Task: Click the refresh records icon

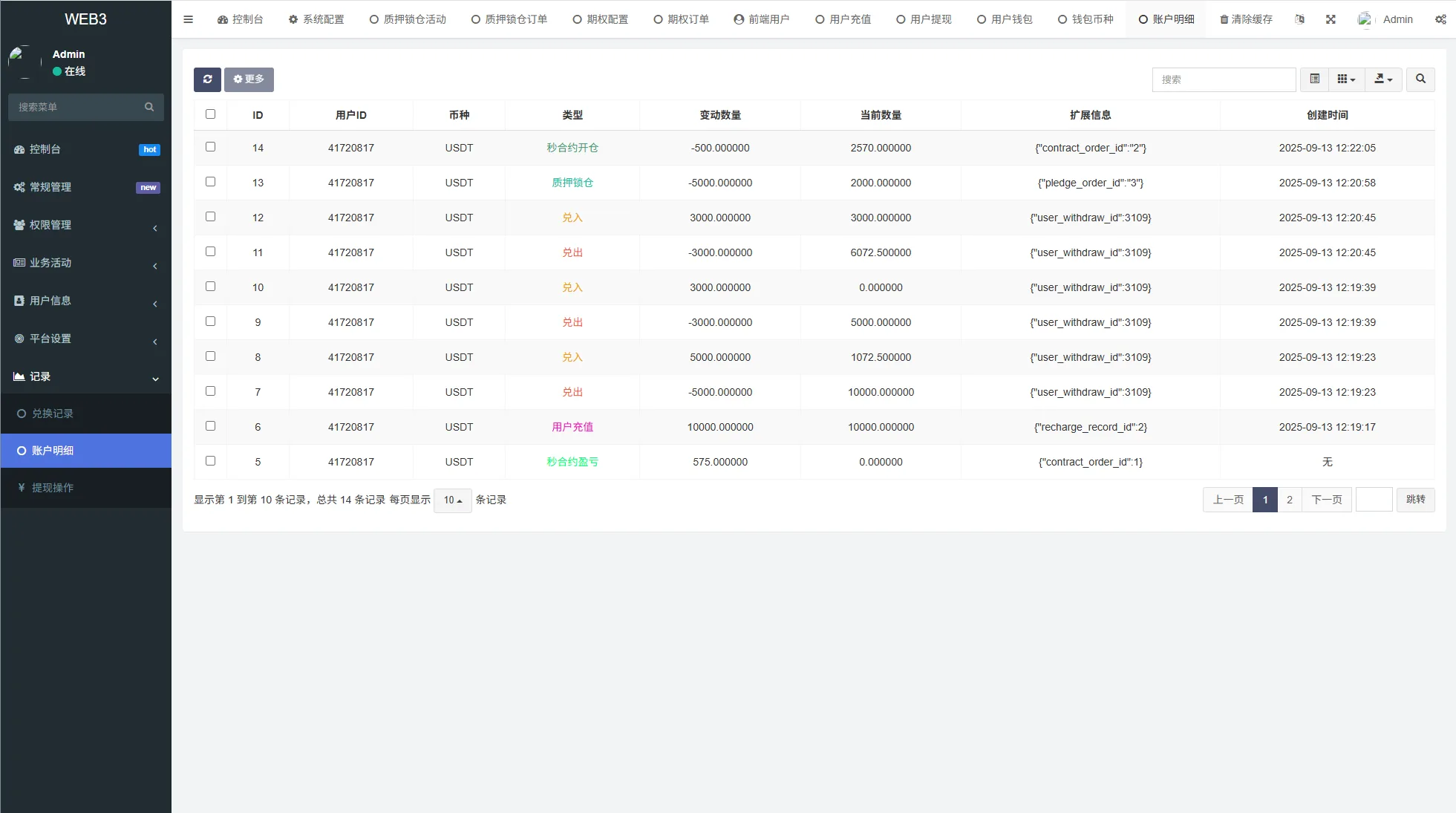Action: click(x=207, y=79)
